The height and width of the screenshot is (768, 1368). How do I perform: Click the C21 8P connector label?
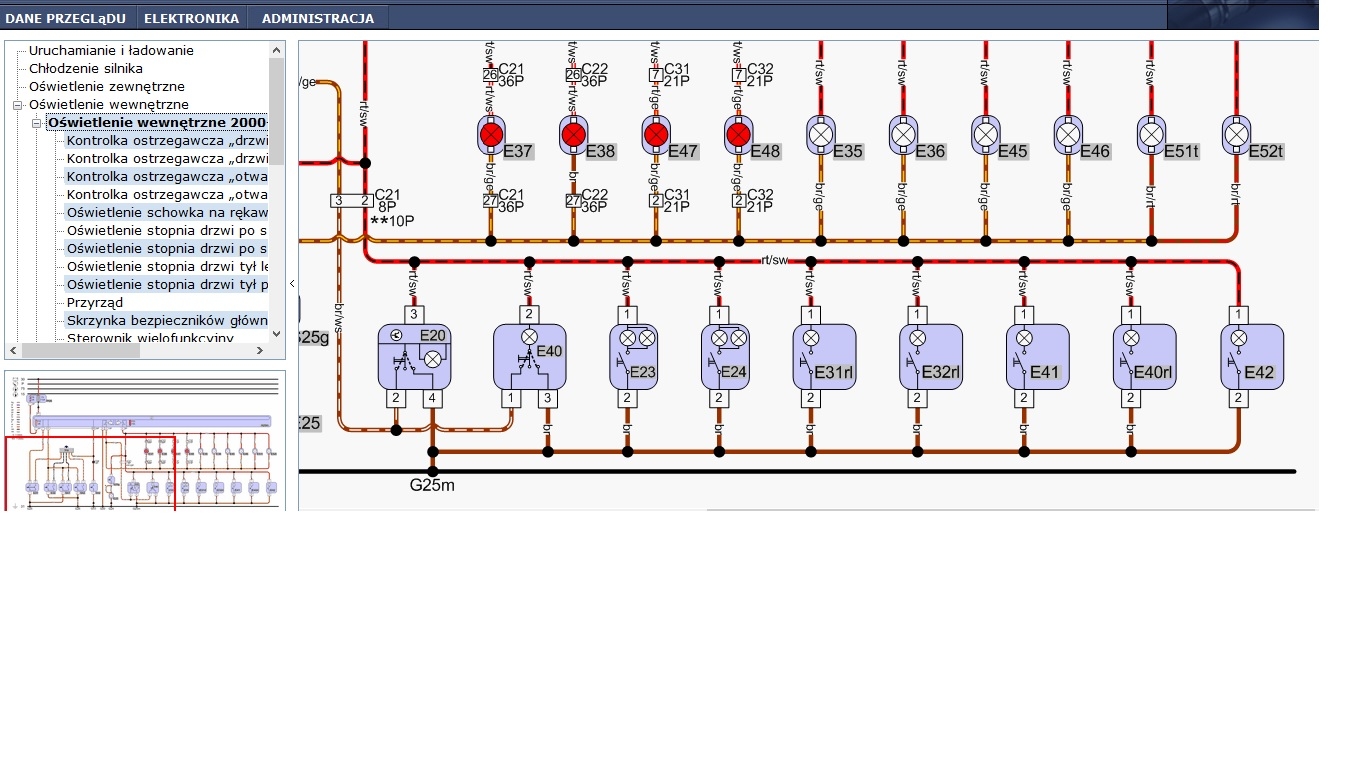click(x=388, y=201)
